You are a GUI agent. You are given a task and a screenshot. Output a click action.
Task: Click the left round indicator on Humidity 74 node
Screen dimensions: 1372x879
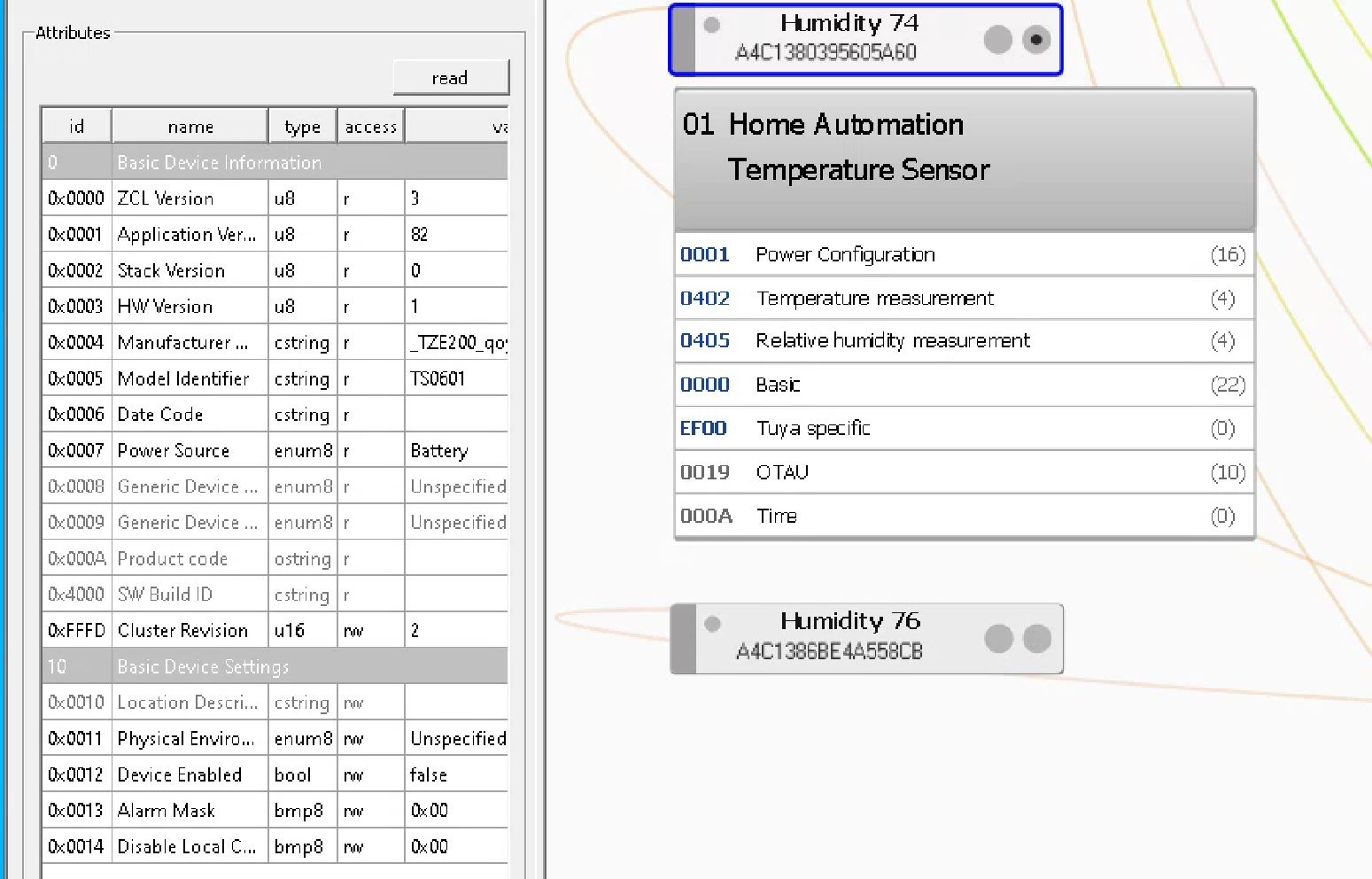997,40
